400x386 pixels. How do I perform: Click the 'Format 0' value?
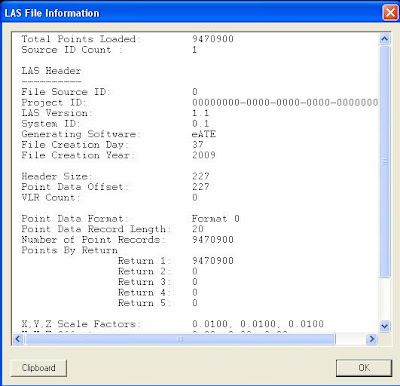216,218
